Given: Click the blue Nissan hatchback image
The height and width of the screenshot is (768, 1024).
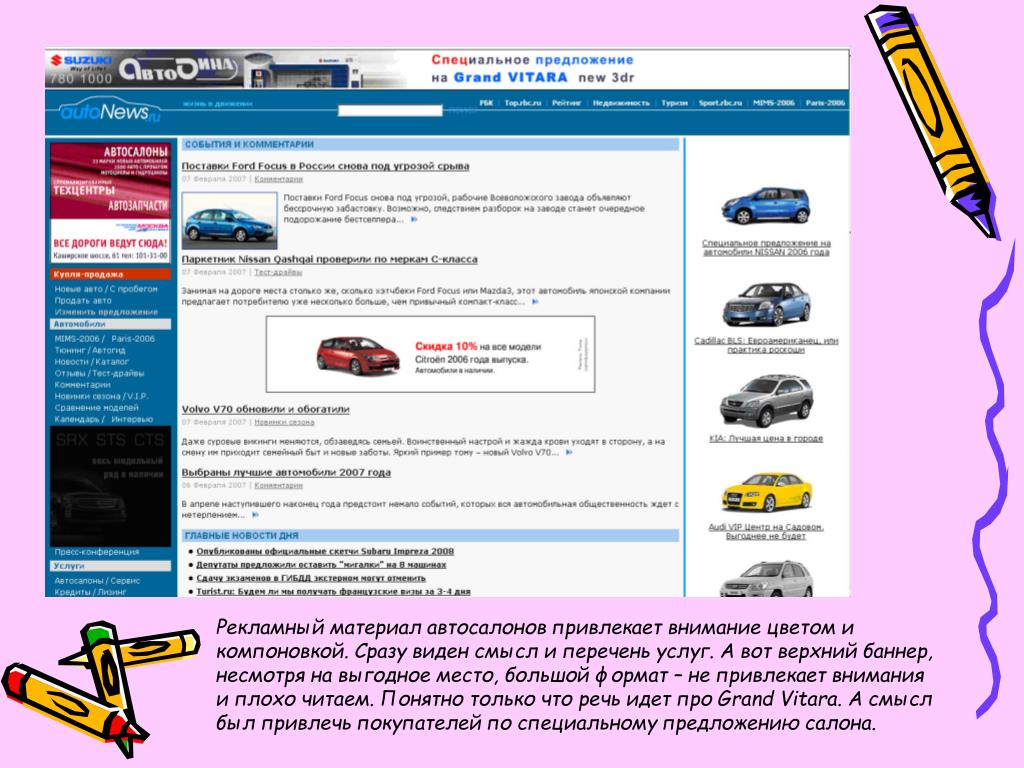Looking at the screenshot, I should tap(765, 205).
